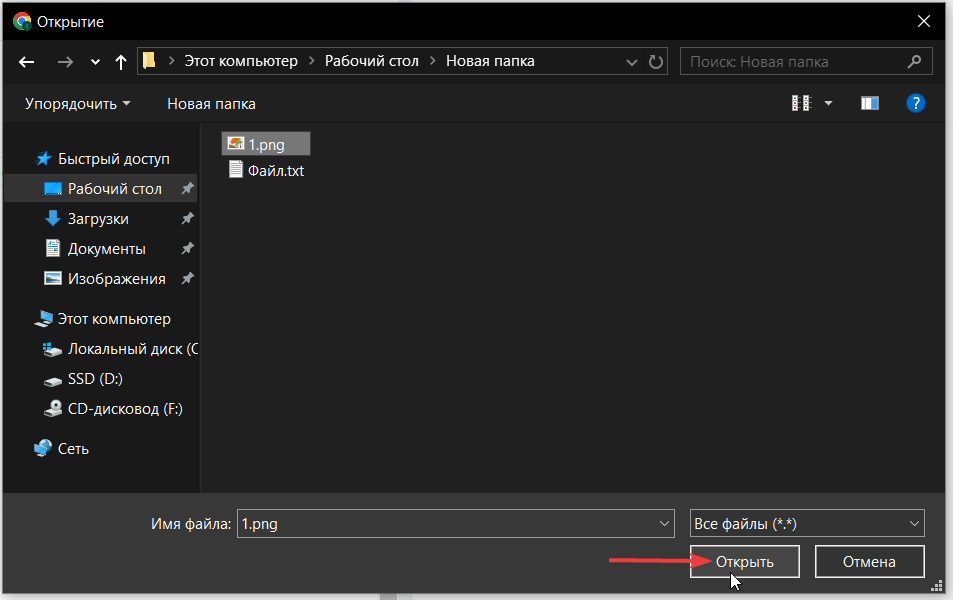The width and height of the screenshot is (953, 600).
Task: Refresh the current folder view
Action: click(655, 61)
